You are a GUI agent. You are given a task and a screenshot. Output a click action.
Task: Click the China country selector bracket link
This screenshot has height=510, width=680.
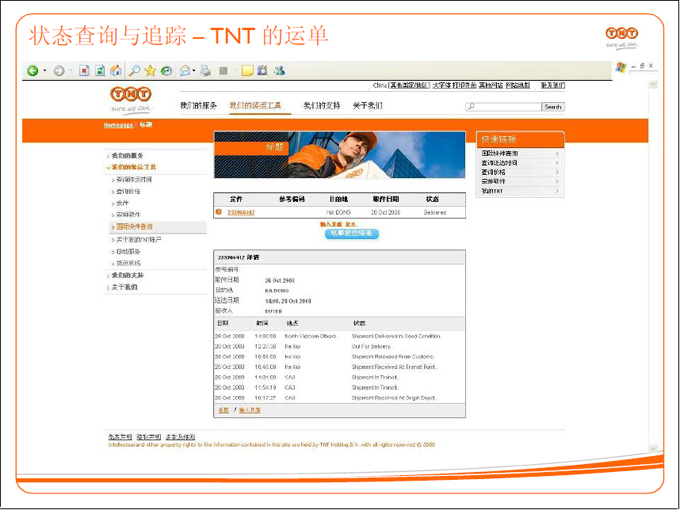point(409,85)
